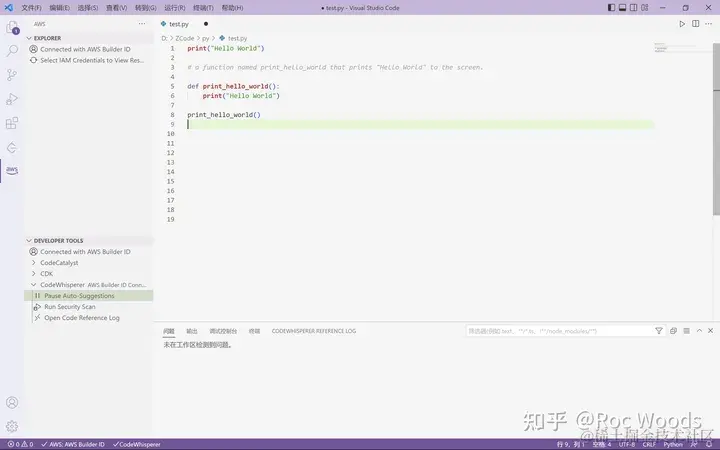This screenshot has height=450, width=720.
Task: Pause Auto-Suggestions for CodeWhisperer
Action: [89, 296]
